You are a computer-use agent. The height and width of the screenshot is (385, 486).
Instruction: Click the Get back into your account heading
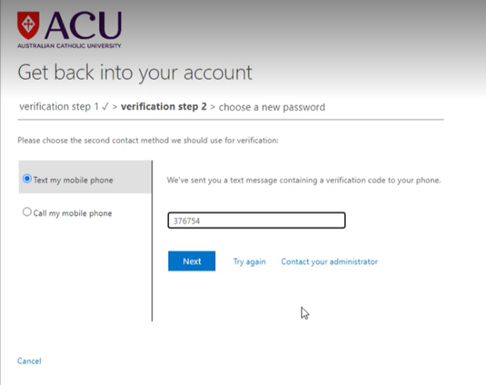[x=135, y=73]
